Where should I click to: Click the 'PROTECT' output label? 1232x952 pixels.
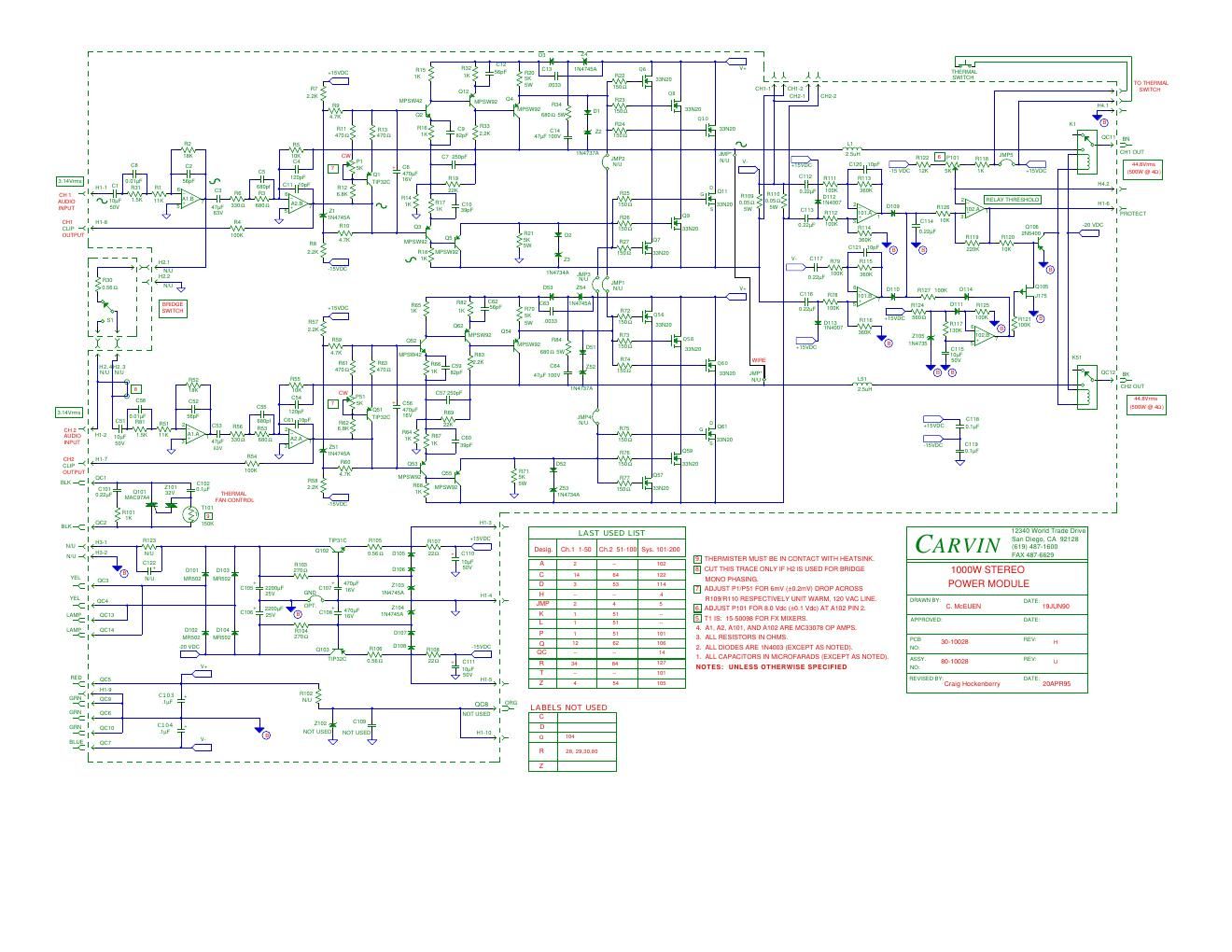1132,214
